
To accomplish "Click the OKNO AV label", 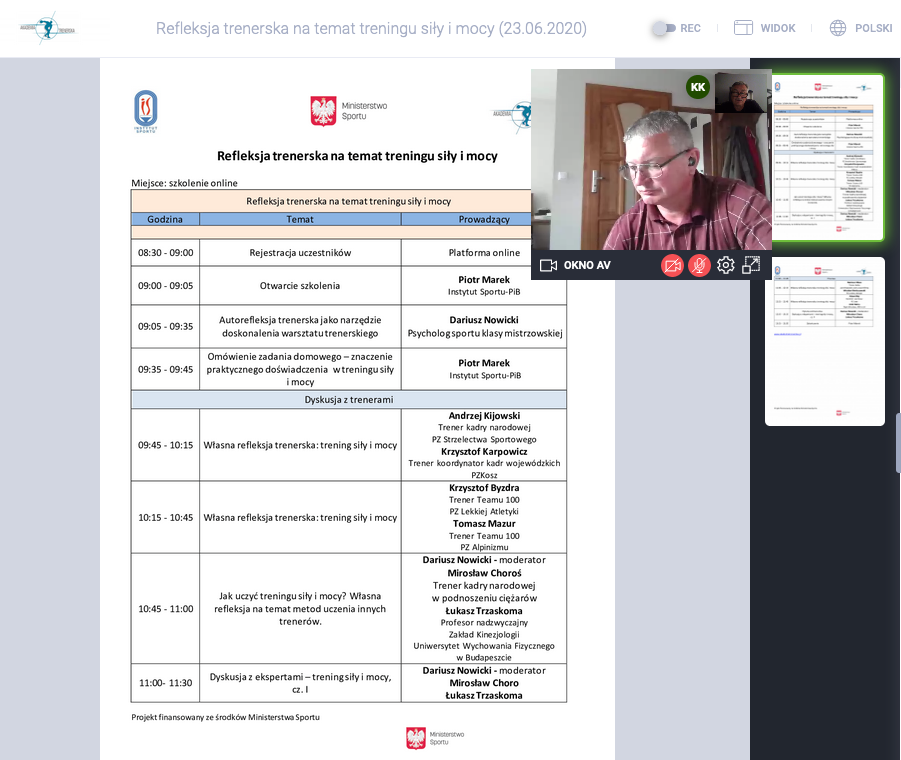I will pyautogui.click(x=587, y=265).
